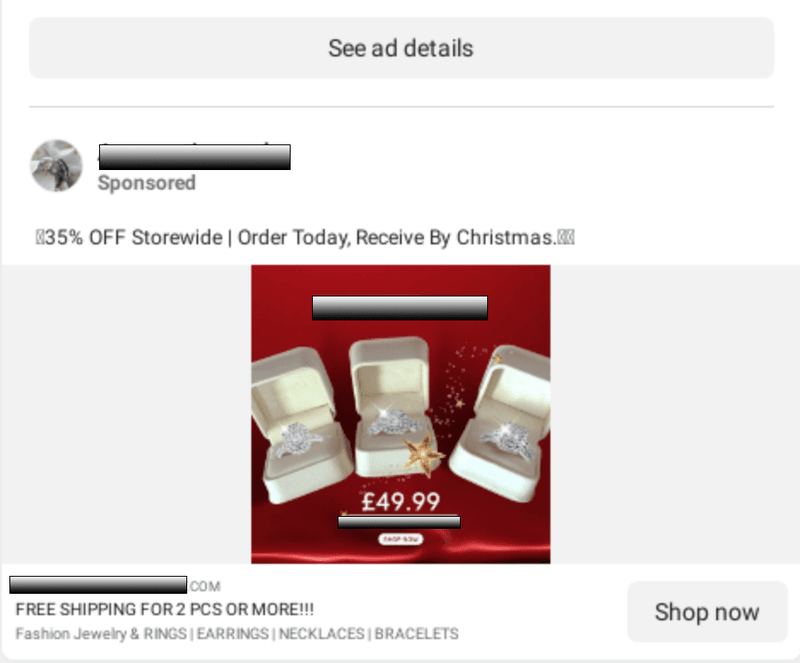Click the See ad details button
Image resolution: width=800 pixels, height=663 pixels.
tap(402, 48)
